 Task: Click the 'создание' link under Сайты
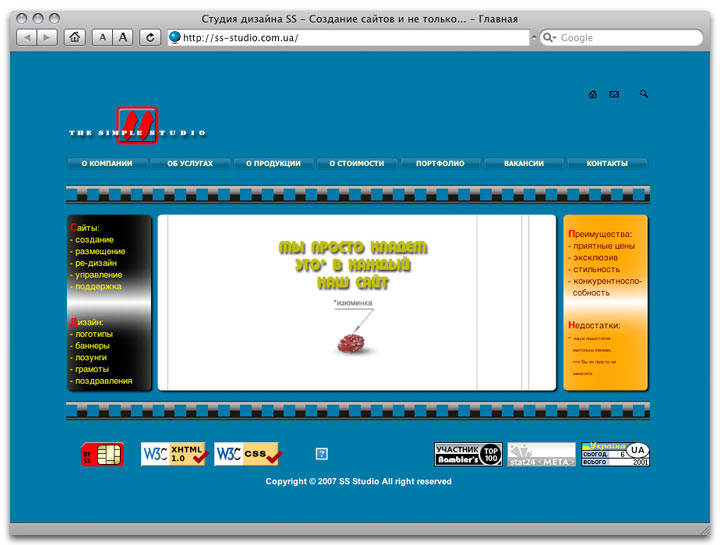95,240
